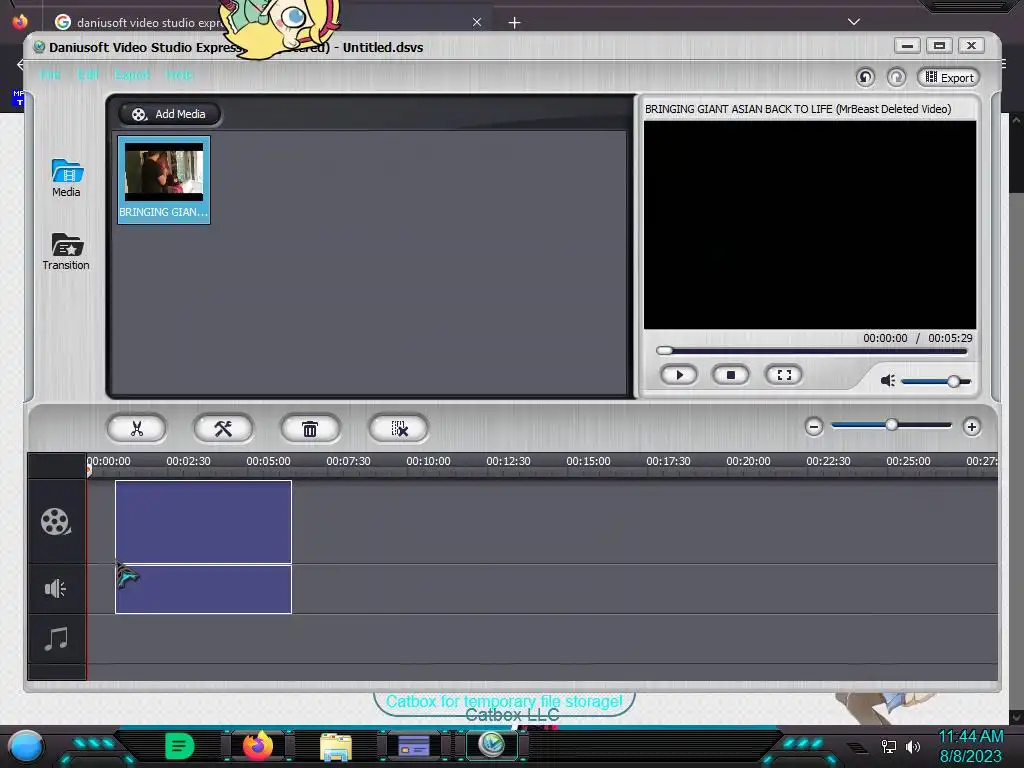
Task: Click the music track note icon
Action: point(56,639)
